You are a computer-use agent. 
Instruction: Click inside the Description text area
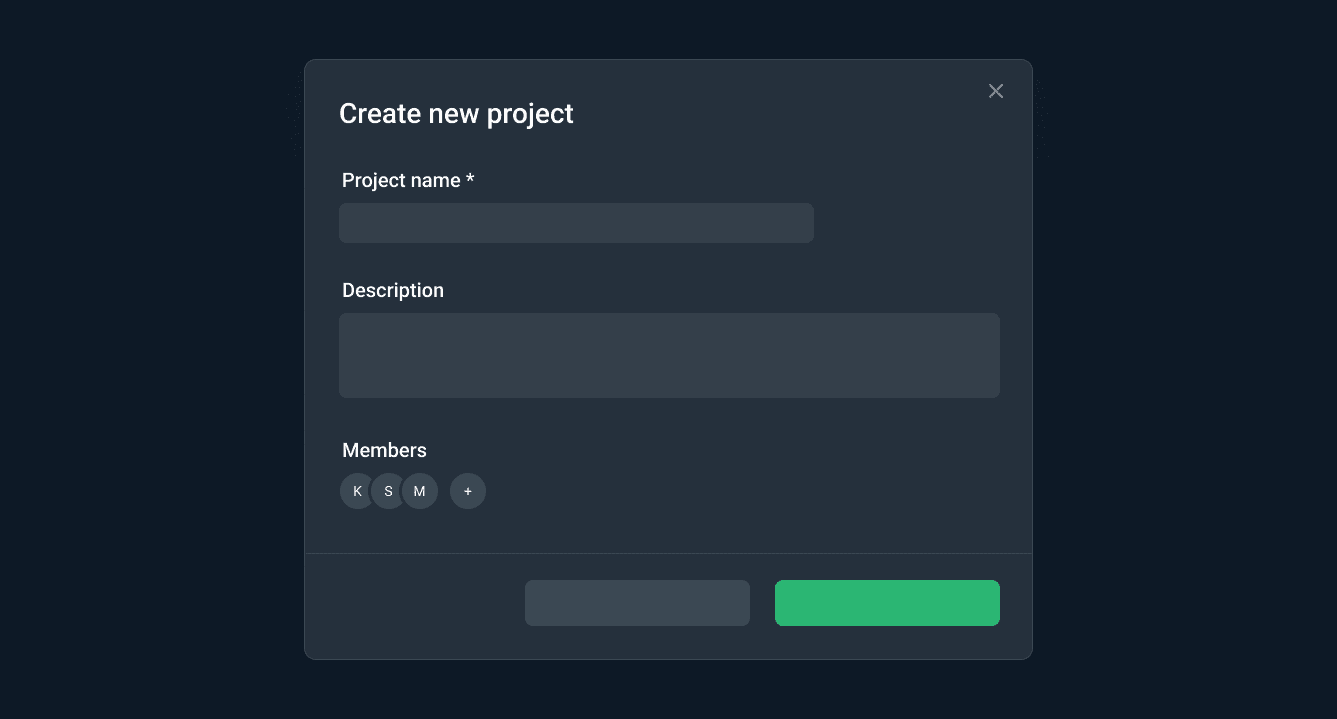669,355
